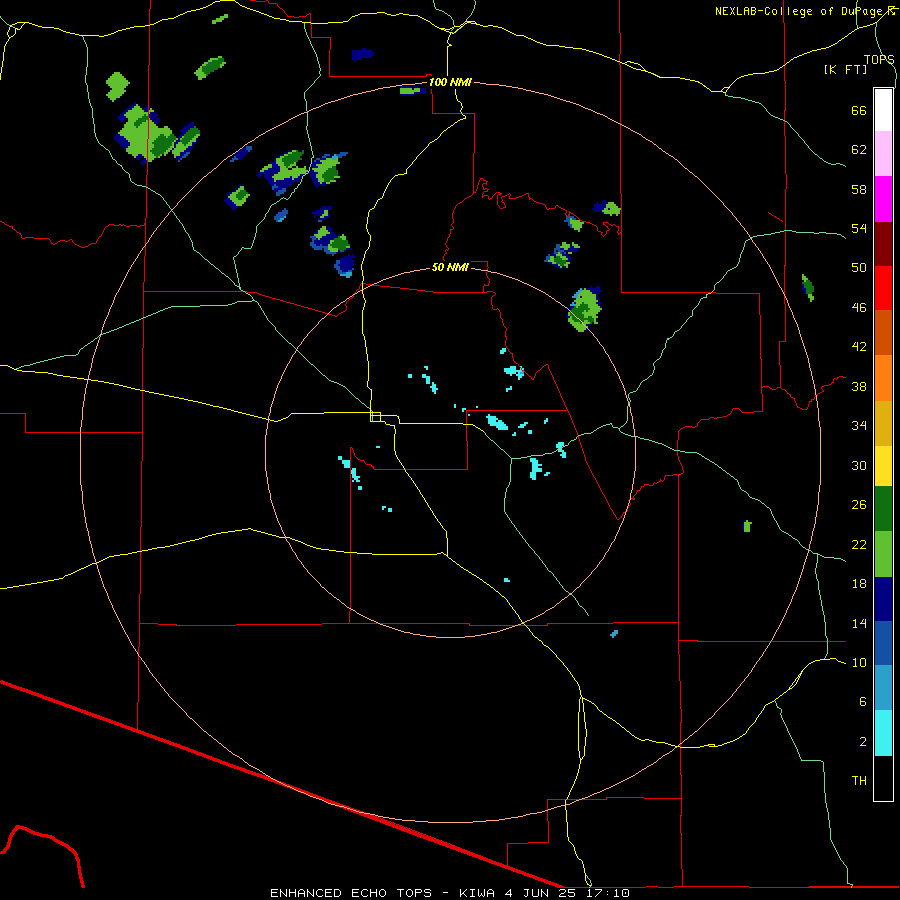Viewport: 900px width, 900px height.
Task: Click the 30 legend value
Action: pos(859,465)
